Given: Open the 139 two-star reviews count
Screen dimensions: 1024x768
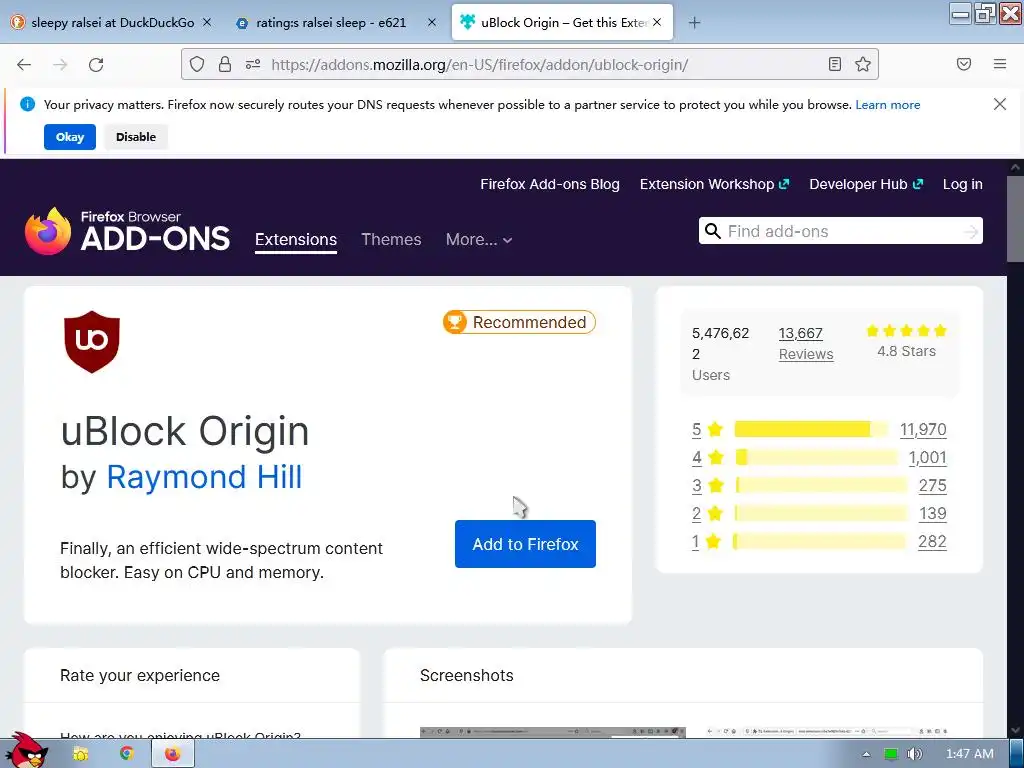Looking at the screenshot, I should [933, 513].
